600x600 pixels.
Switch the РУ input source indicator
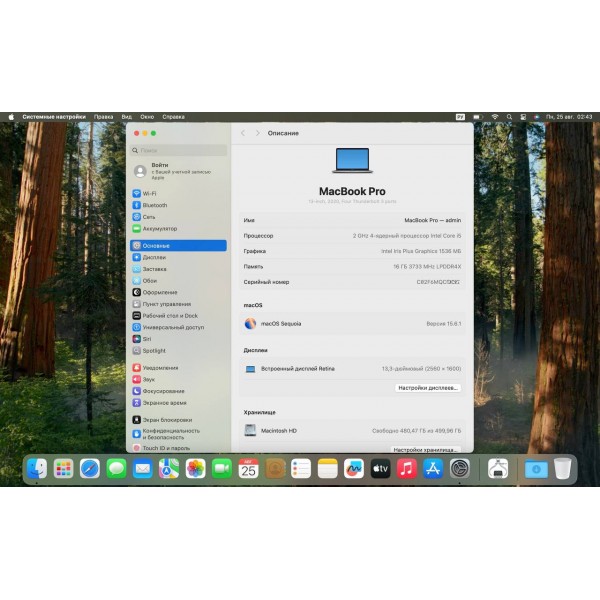pyautogui.click(x=460, y=117)
